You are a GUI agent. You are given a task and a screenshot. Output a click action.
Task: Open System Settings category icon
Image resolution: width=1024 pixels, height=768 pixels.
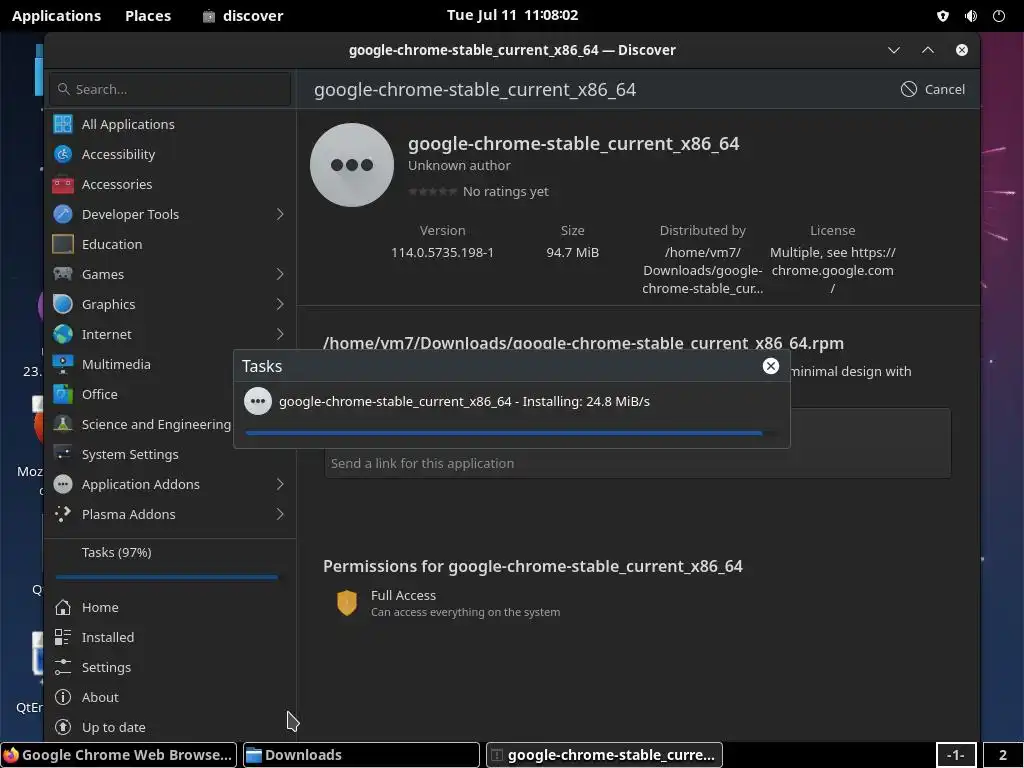(x=63, y=455)
